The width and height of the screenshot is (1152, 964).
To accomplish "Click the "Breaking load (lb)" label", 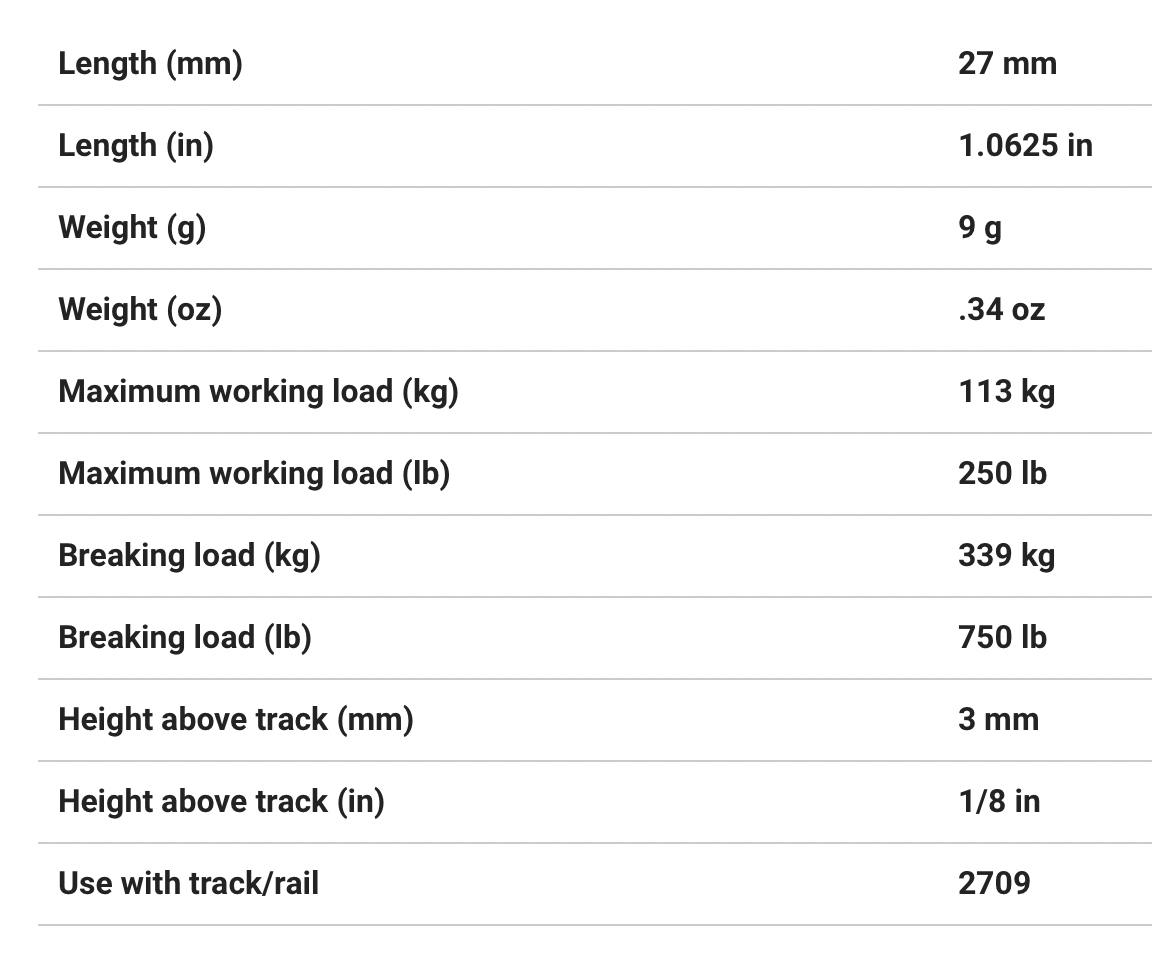I will [185, 638].
